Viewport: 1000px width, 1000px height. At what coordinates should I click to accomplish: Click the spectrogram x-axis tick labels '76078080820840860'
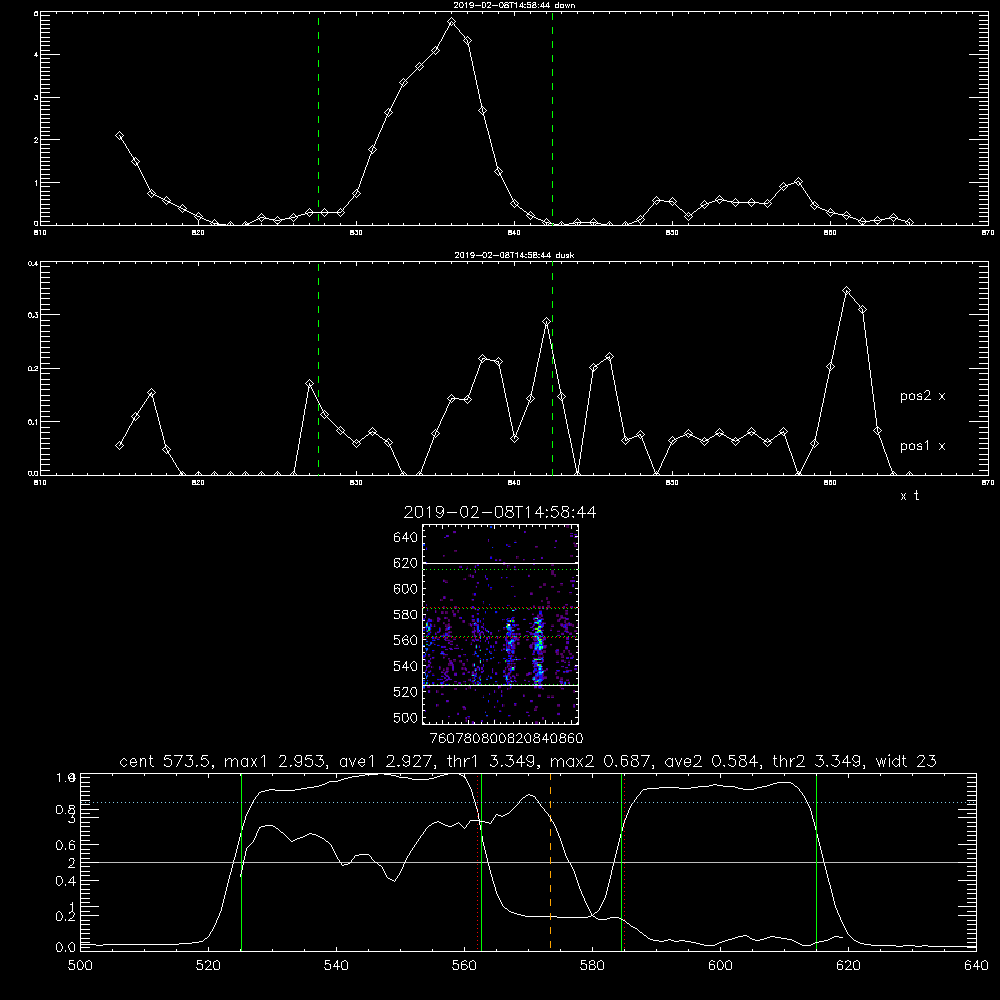[x=506, y=739]
